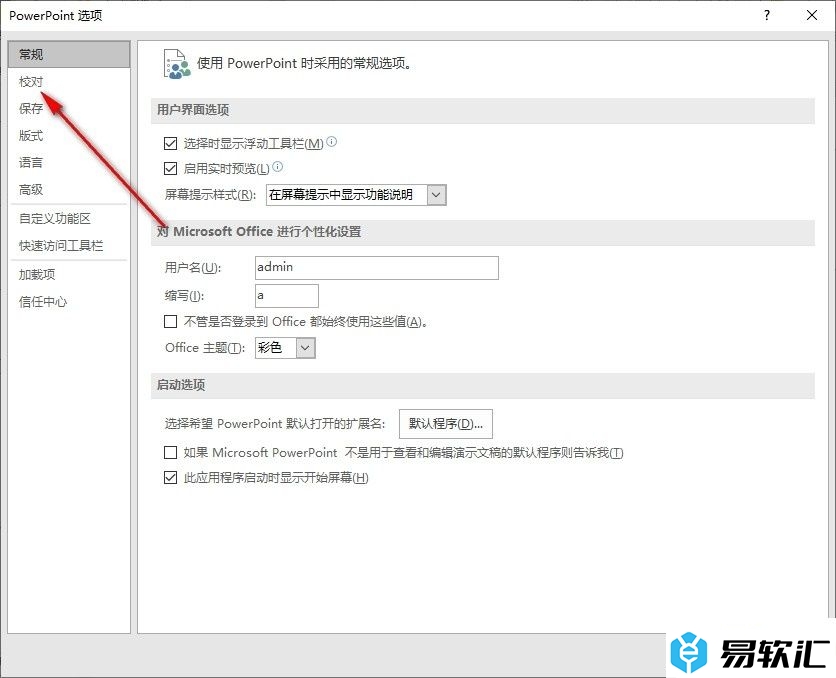Open the 保存 category
The image size is (836, 678).
point(69,109)
